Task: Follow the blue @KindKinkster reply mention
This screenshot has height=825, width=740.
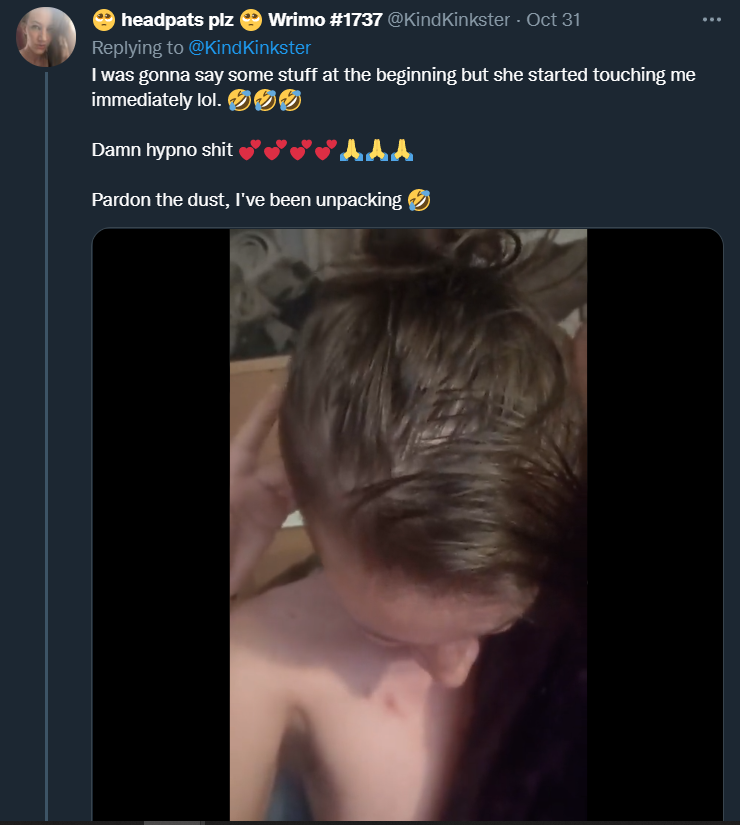Action: (x=249, y=48)
